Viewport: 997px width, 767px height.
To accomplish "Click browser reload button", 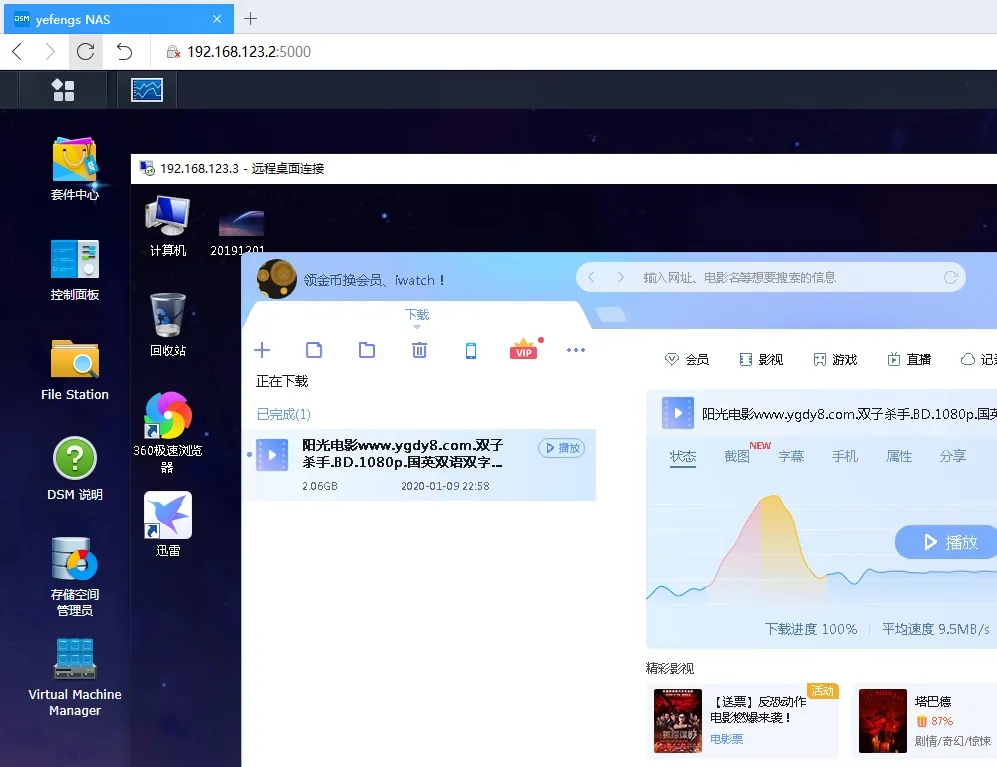I will (x=85, y=52).
